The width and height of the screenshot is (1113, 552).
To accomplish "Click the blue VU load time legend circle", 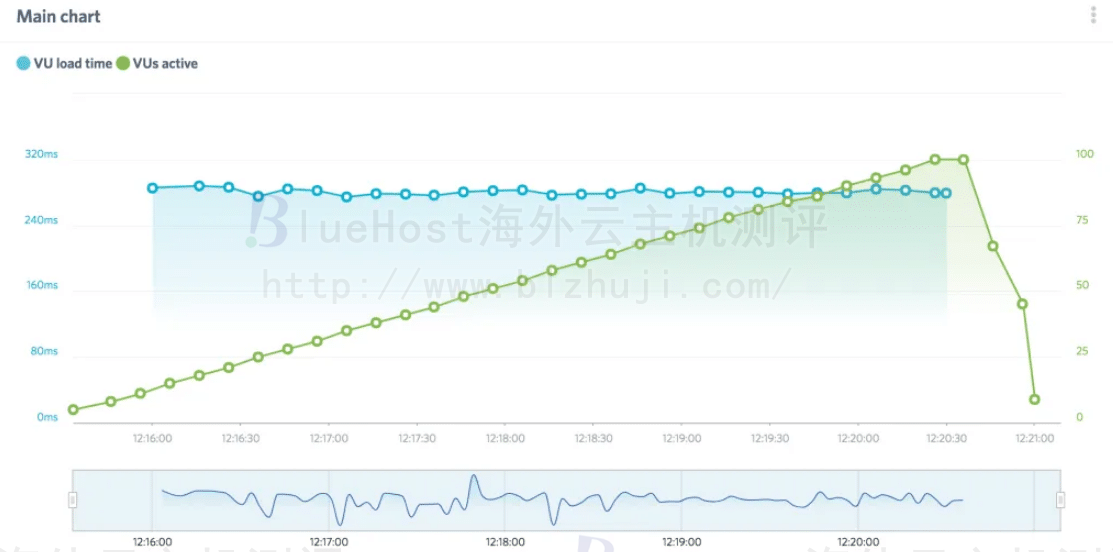I will click(x=23, y=64).
